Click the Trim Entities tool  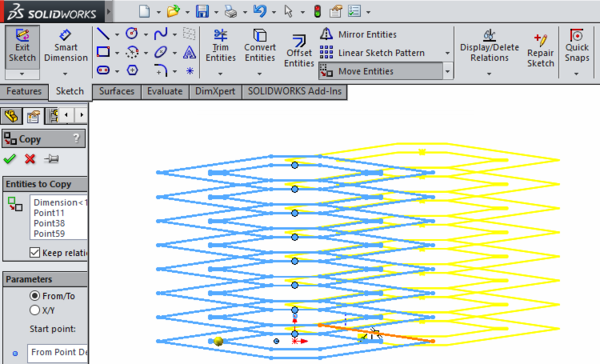[220, 46]
